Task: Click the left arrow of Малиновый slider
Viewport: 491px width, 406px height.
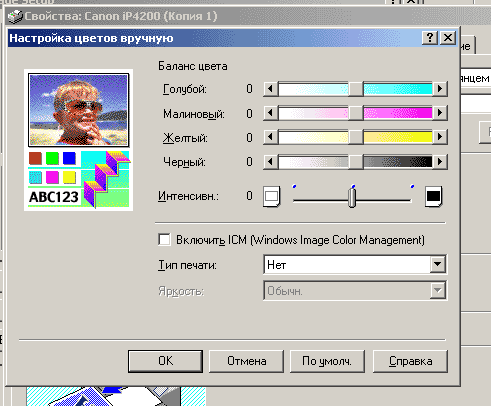Action: click(270, 113)
